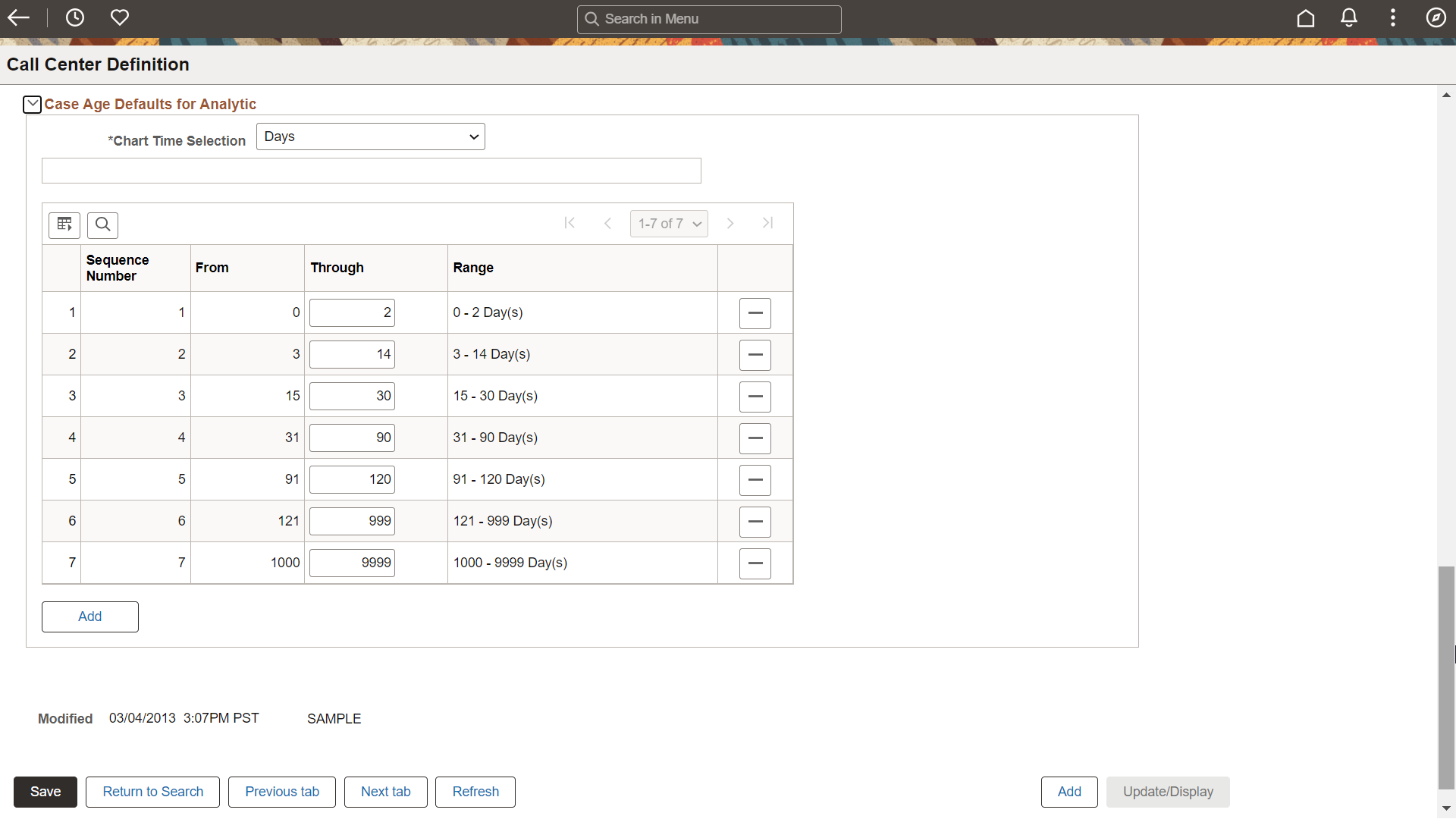Image resolution: width=1456 pixels, height=819 pixels.
Task: Click Add button beside Update/Display
Action: click(1069, 792)
